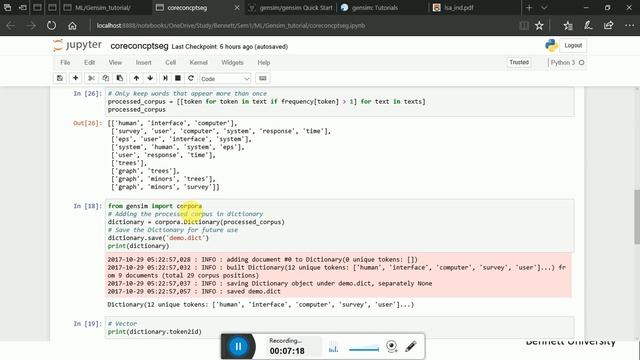Go forward in browser history

[31, 26]
